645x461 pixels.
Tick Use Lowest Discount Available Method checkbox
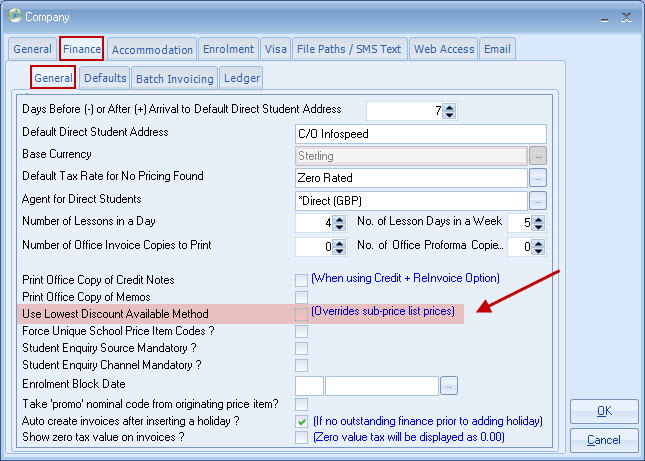[x=301, y=314]
